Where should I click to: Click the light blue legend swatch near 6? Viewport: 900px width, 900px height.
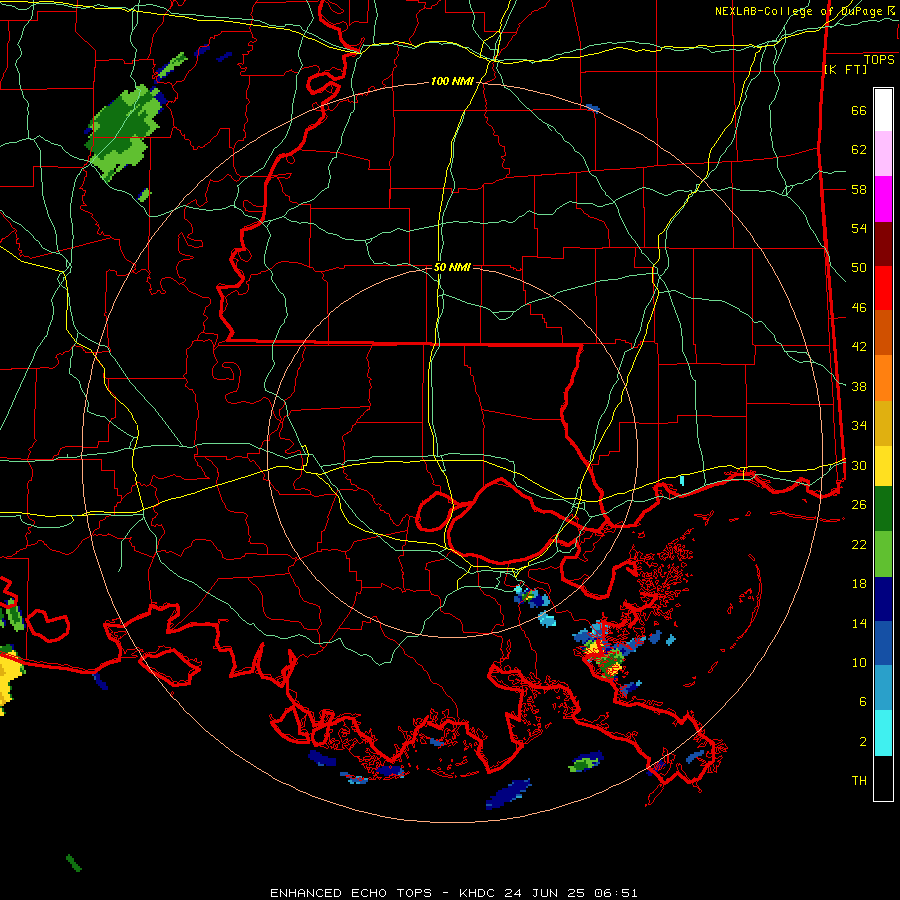883,688
